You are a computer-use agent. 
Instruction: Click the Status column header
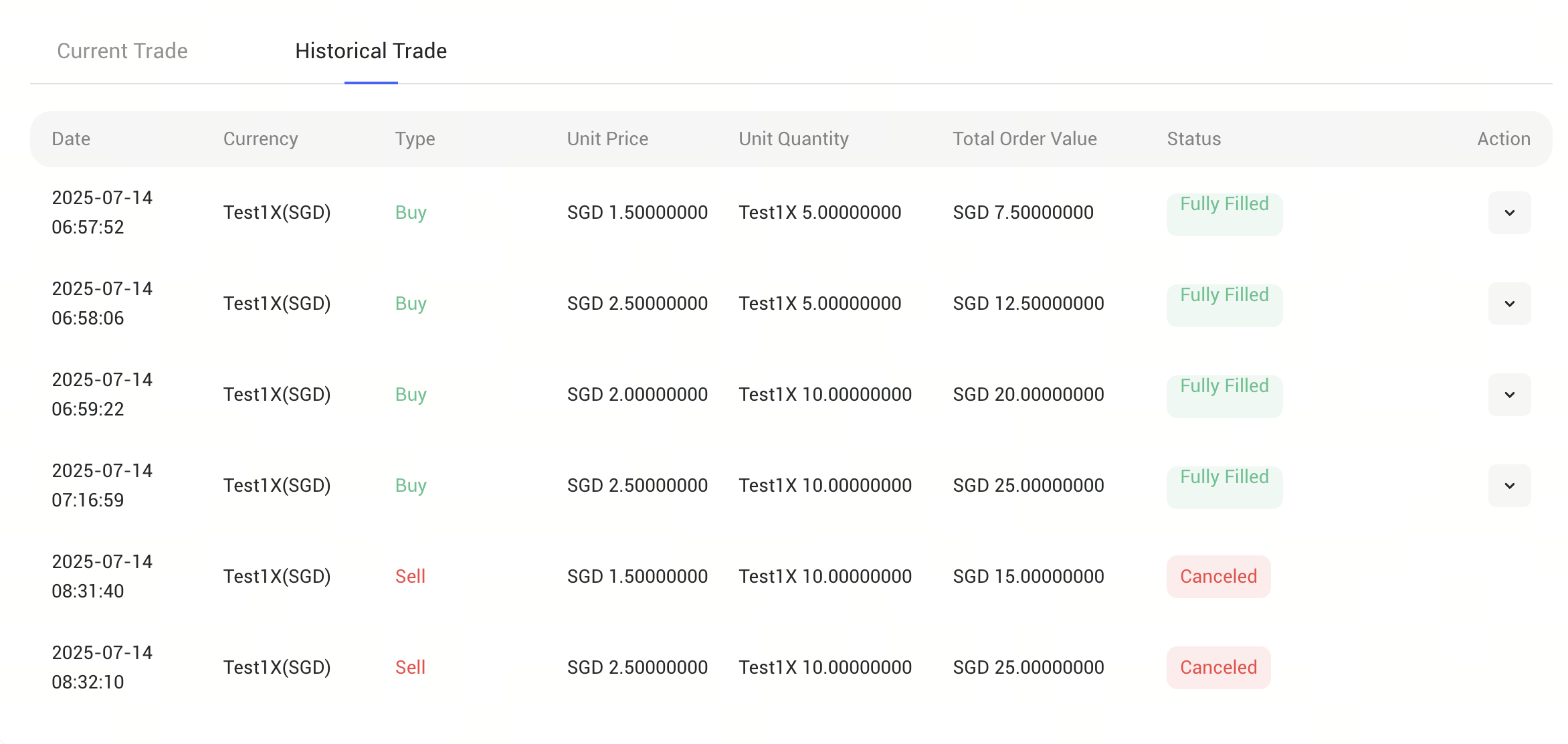coord(1193,138)
